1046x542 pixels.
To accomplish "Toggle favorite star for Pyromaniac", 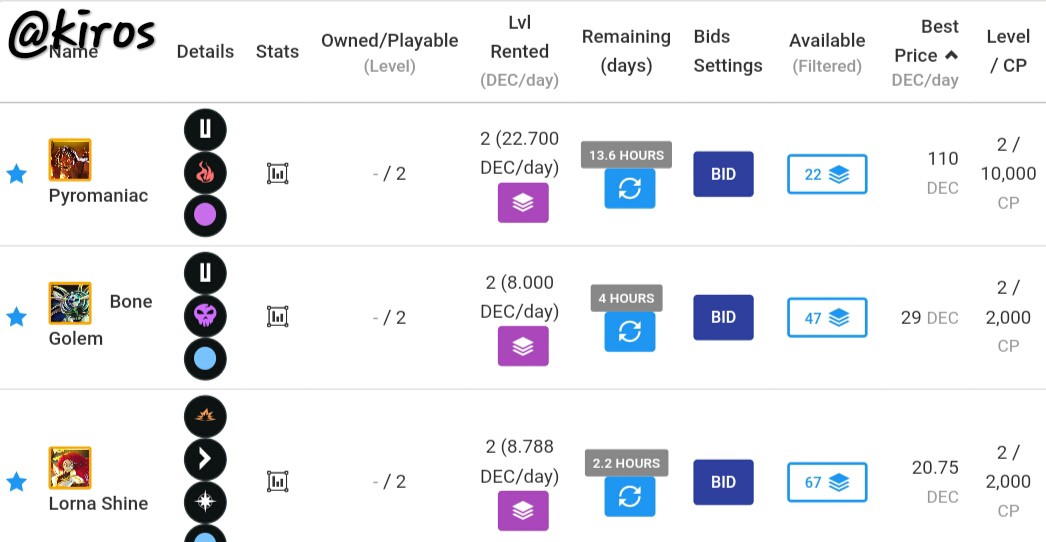I will tap(16, 174).
